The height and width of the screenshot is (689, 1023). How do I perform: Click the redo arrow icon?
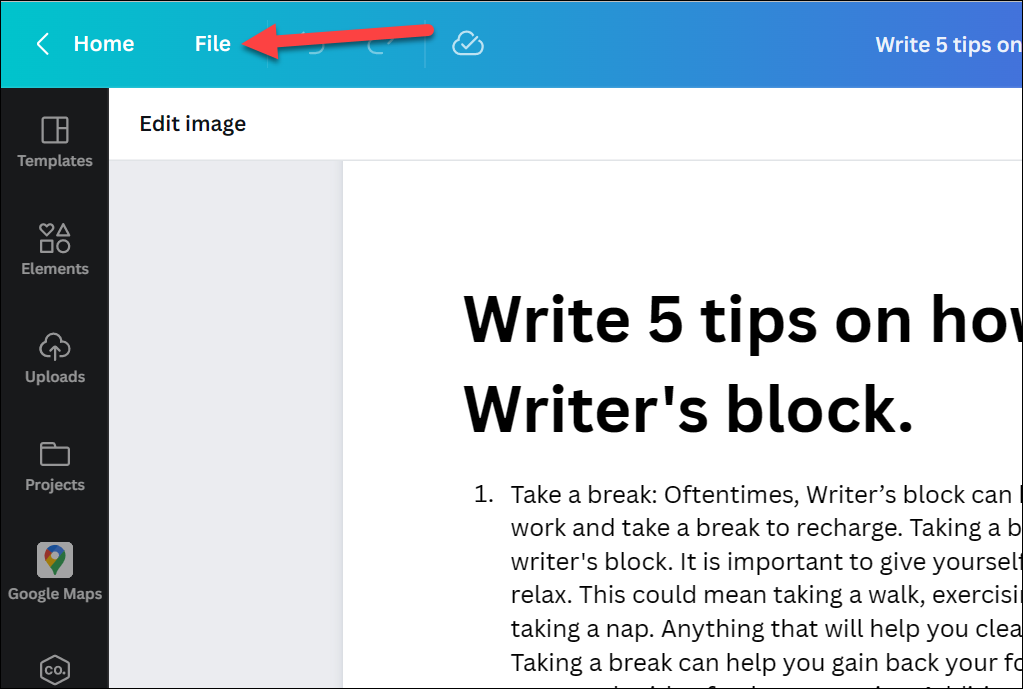pos(382,44)
